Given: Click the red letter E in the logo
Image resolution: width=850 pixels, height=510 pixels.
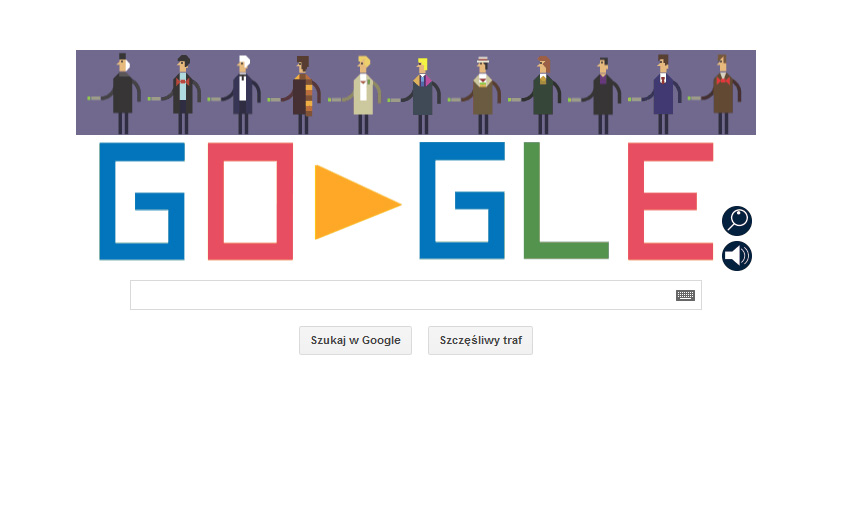Looking at the screenshot, I should click(670, 201).
